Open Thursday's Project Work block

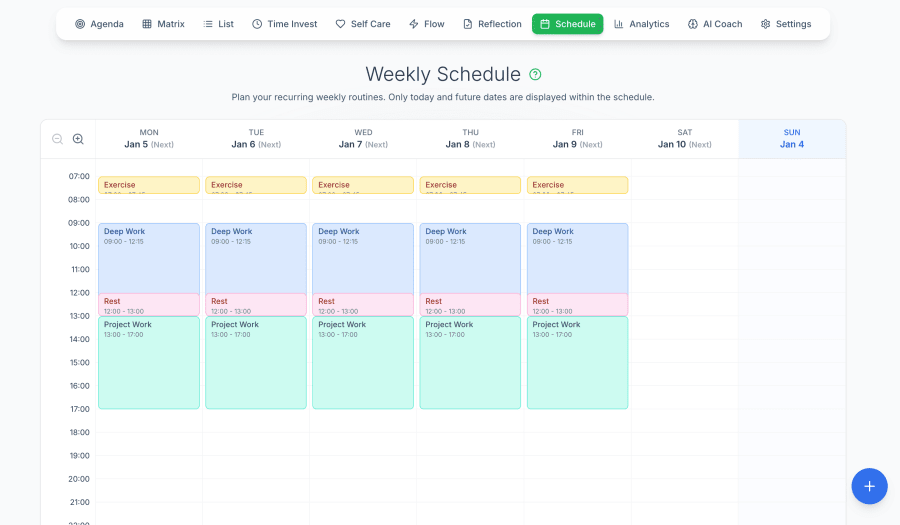coord(470,363)
